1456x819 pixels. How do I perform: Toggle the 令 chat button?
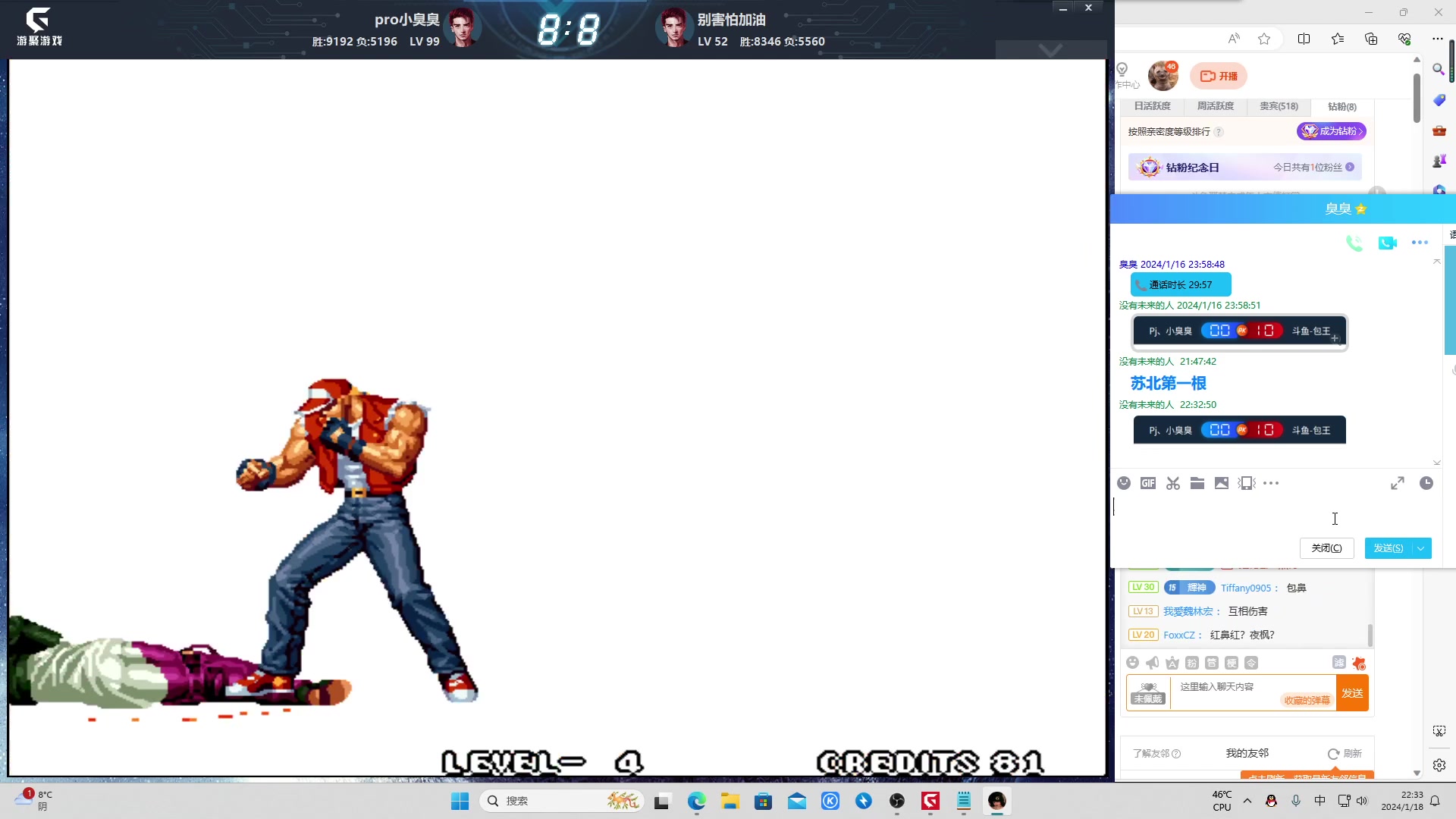pos(1251,663)
